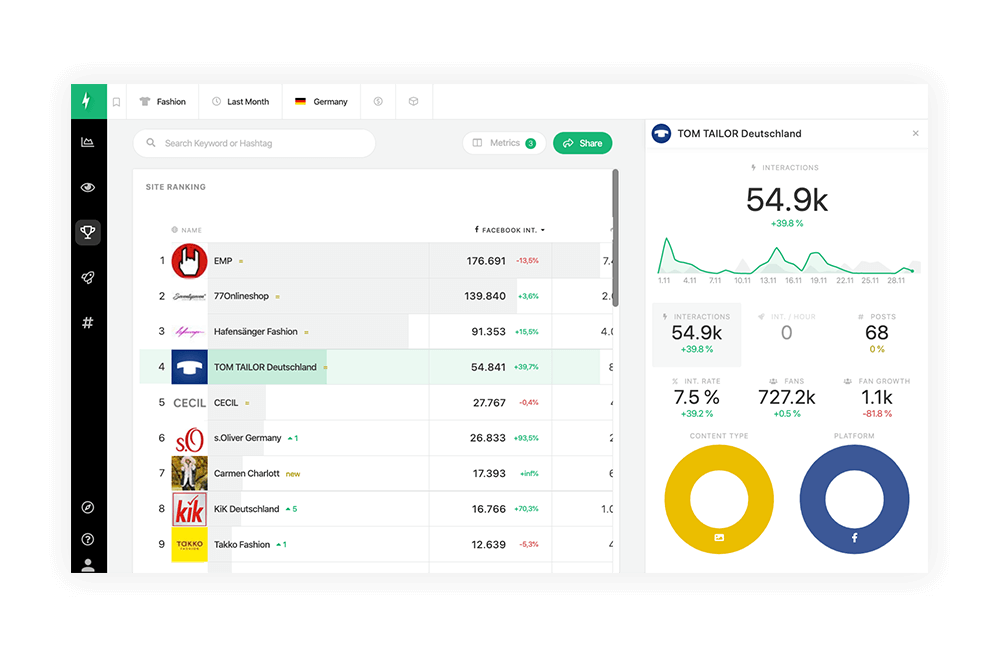
Task: Click the green Share button
Action: (x=582, y=143)
